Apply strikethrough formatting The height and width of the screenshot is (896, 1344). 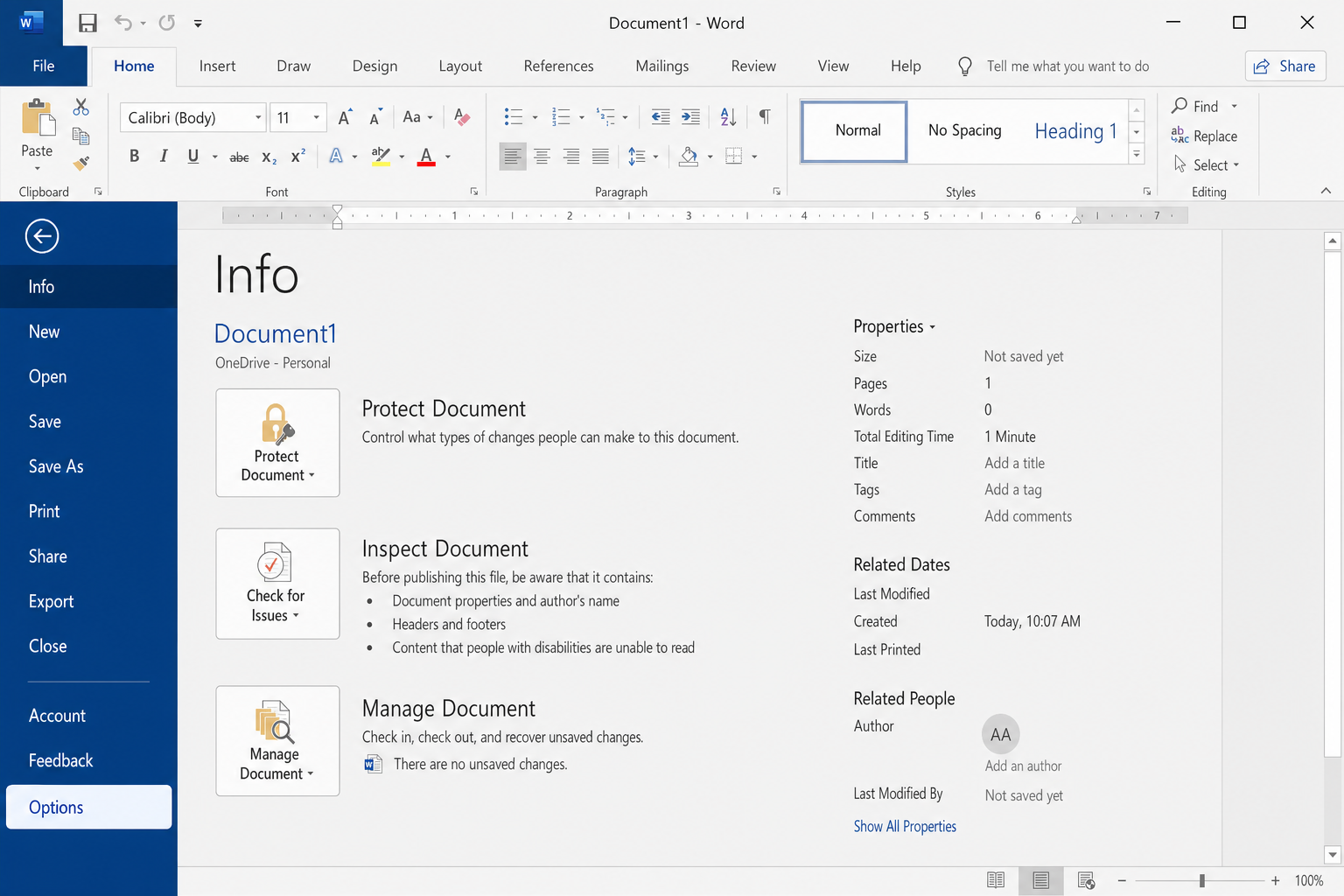239,157
